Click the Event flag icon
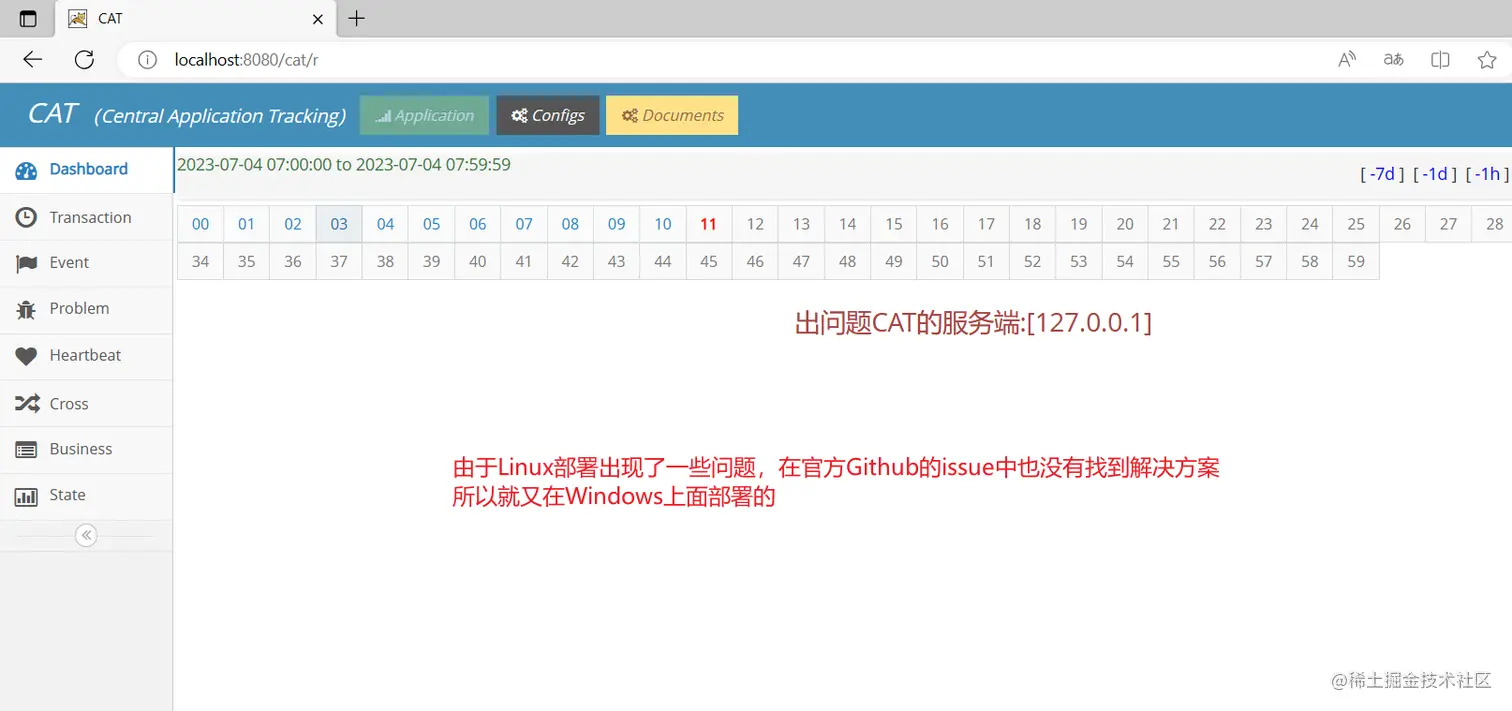Viewport: 1512px width, 711px height. coord(26,263)
